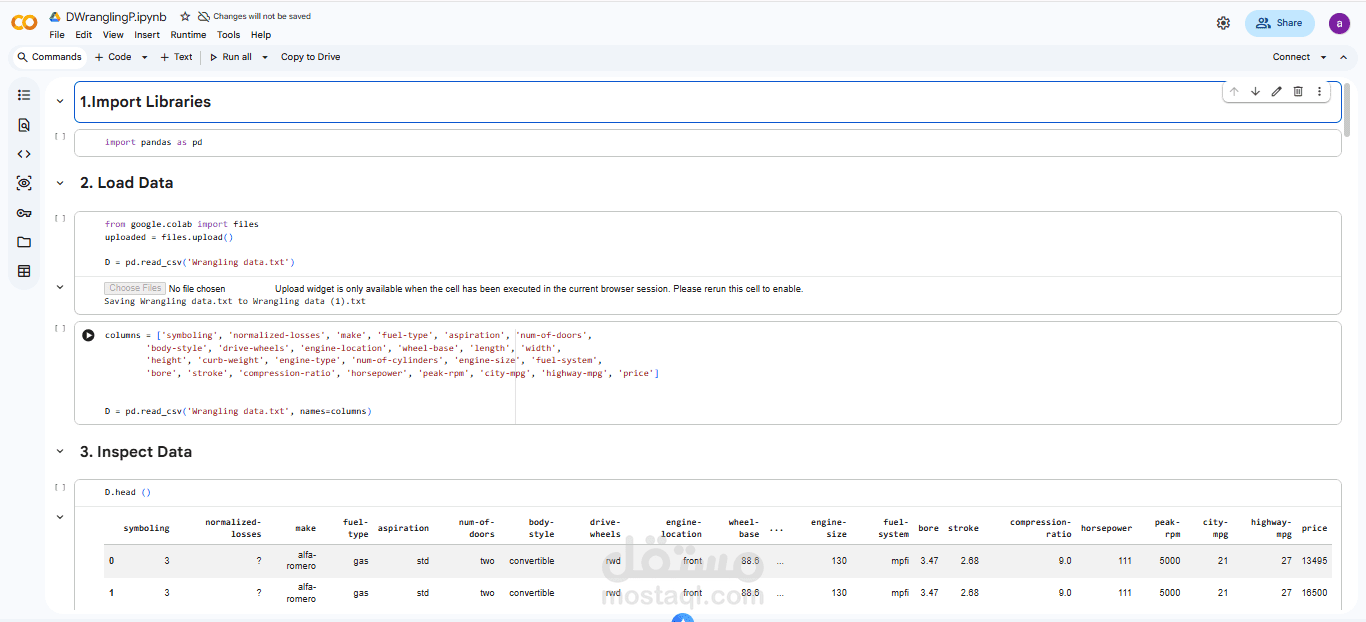Open the Secrets key icon panel
Screen dimensions: 1366x622
[24, 213]
